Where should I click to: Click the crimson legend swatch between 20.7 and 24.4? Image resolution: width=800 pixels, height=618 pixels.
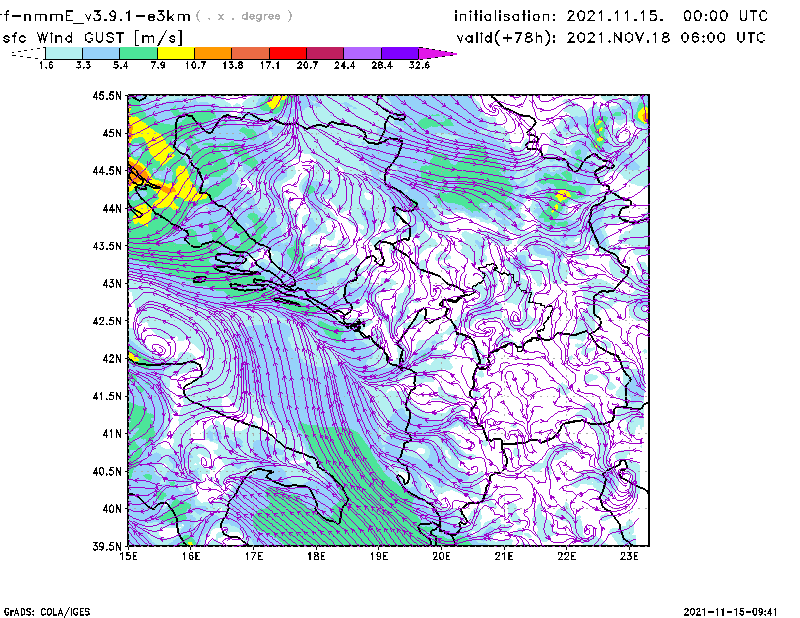(325, 53)
